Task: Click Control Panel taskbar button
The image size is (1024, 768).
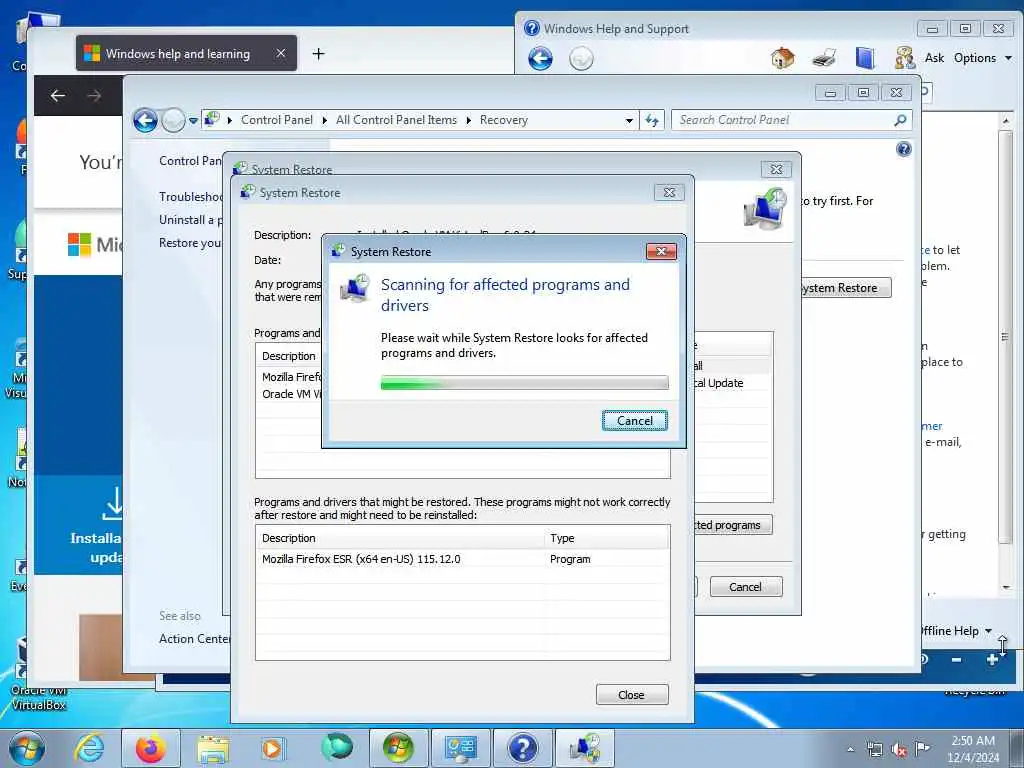Action: (460, 748)
